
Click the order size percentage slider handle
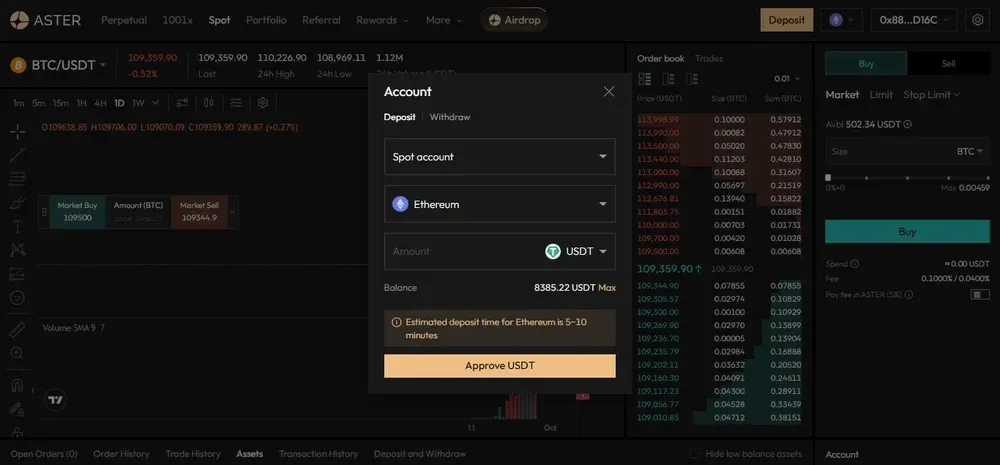(x=828, y=178)
